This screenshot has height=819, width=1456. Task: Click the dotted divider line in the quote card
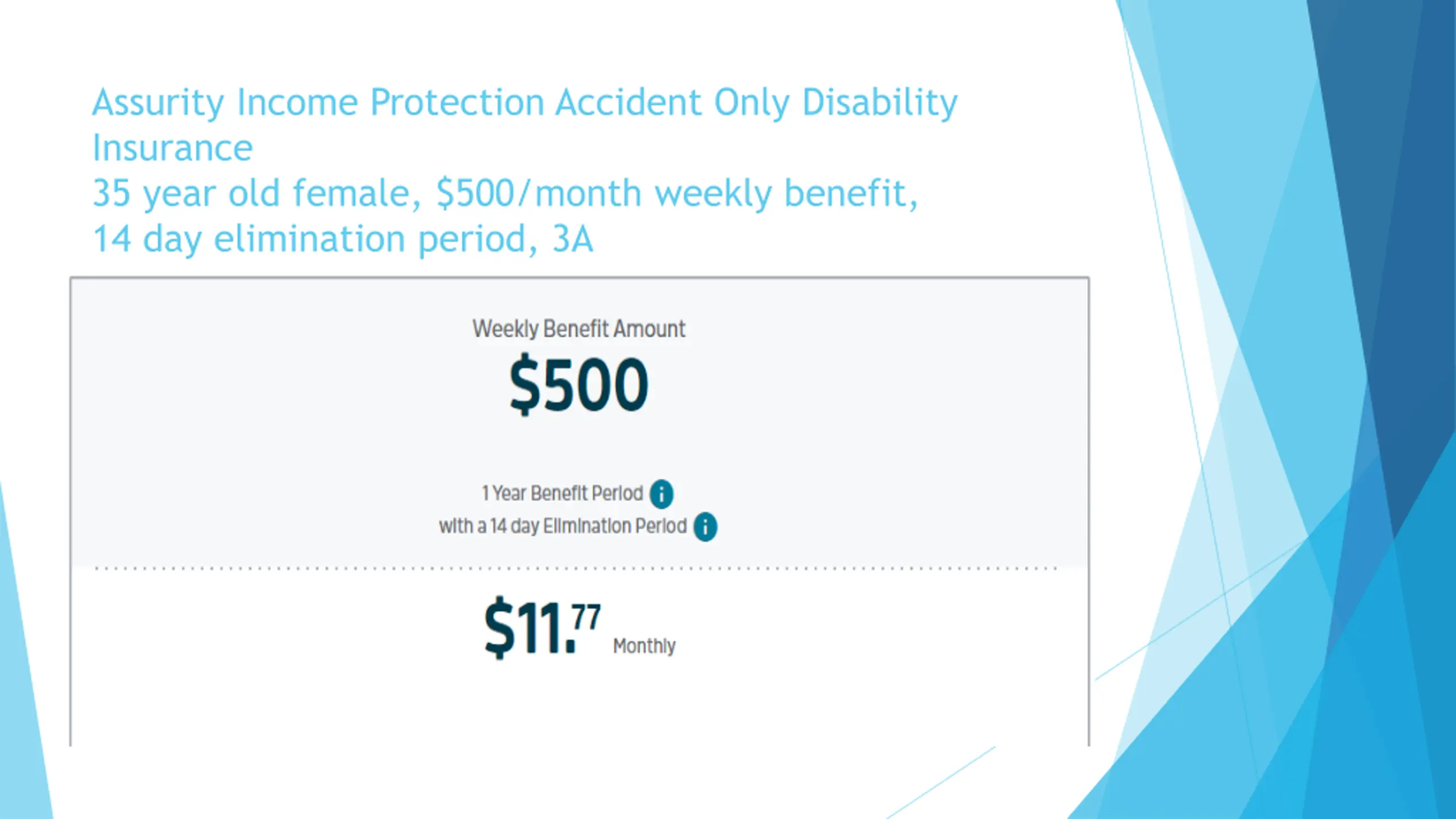pyautogui.click(x=576, y=568)
